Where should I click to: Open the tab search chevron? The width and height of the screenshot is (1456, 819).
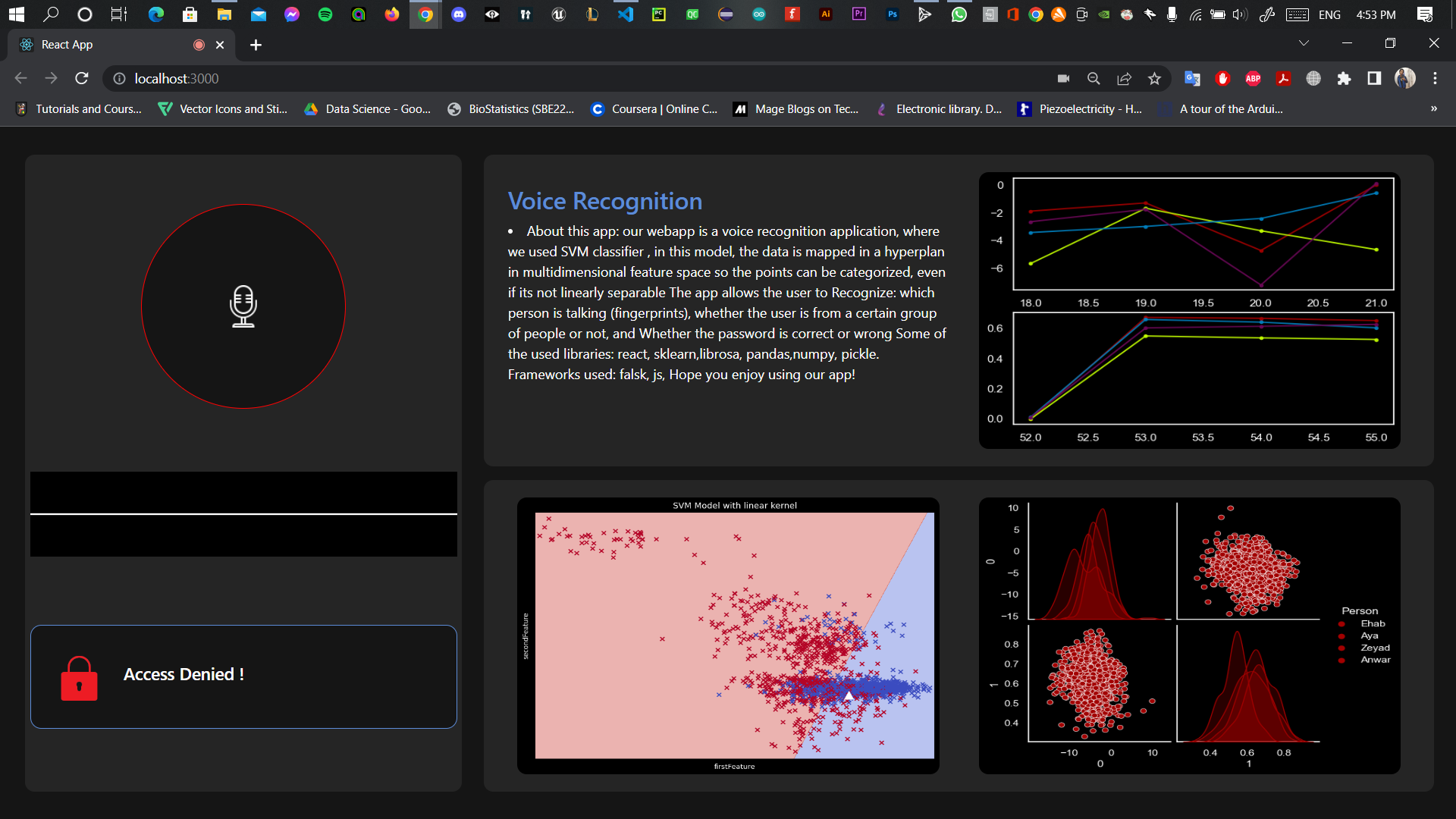(1304, 43)
